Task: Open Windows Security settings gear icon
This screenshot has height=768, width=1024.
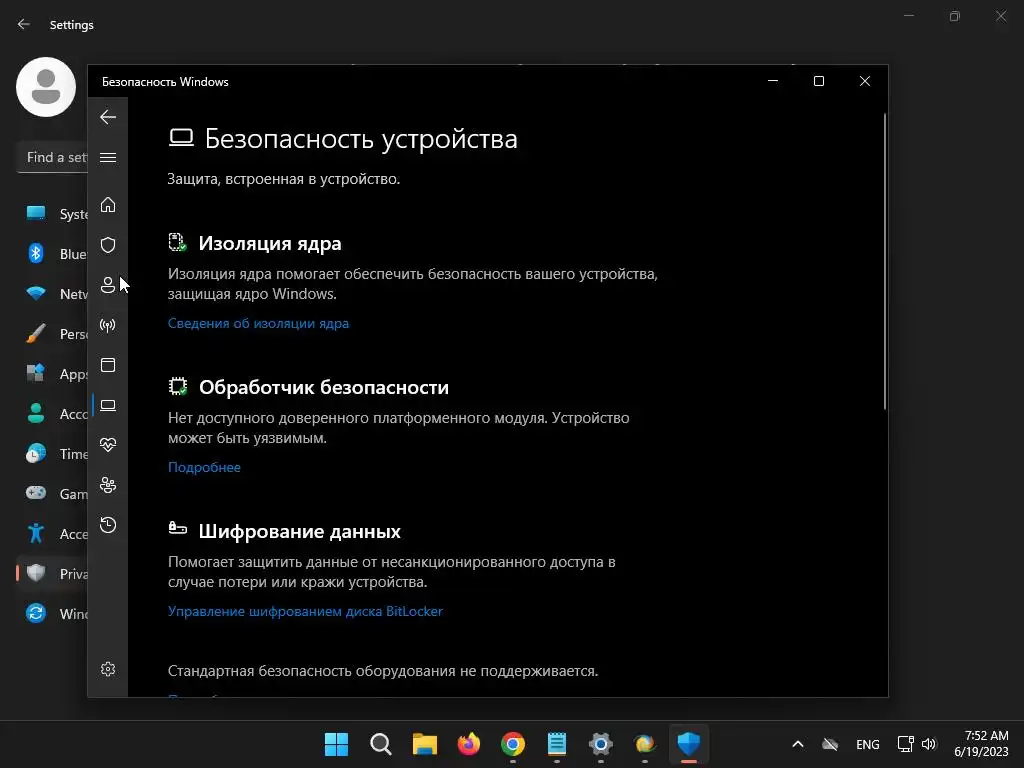Action: 108,669
